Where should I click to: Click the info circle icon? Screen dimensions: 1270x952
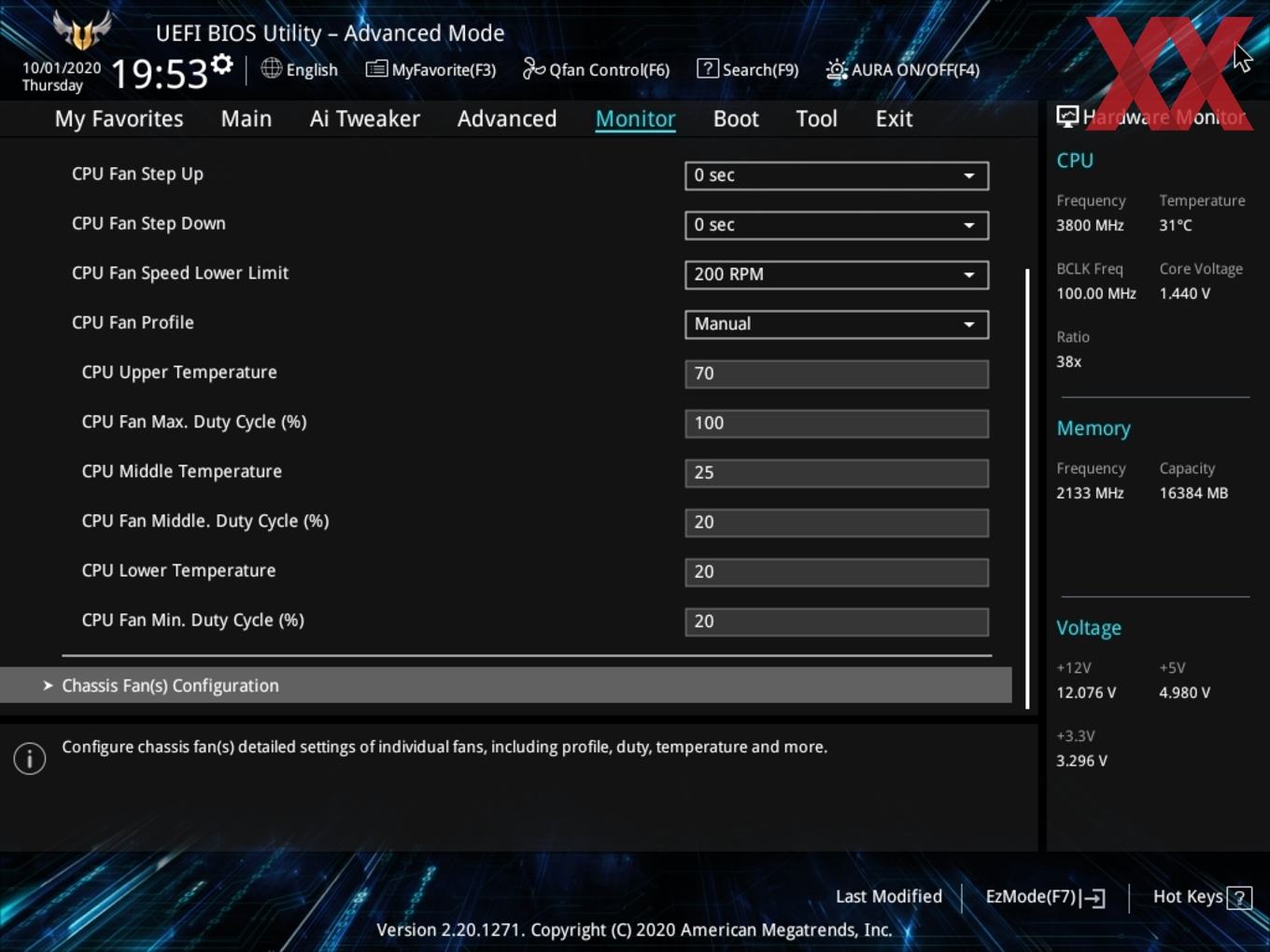(30, 758)
